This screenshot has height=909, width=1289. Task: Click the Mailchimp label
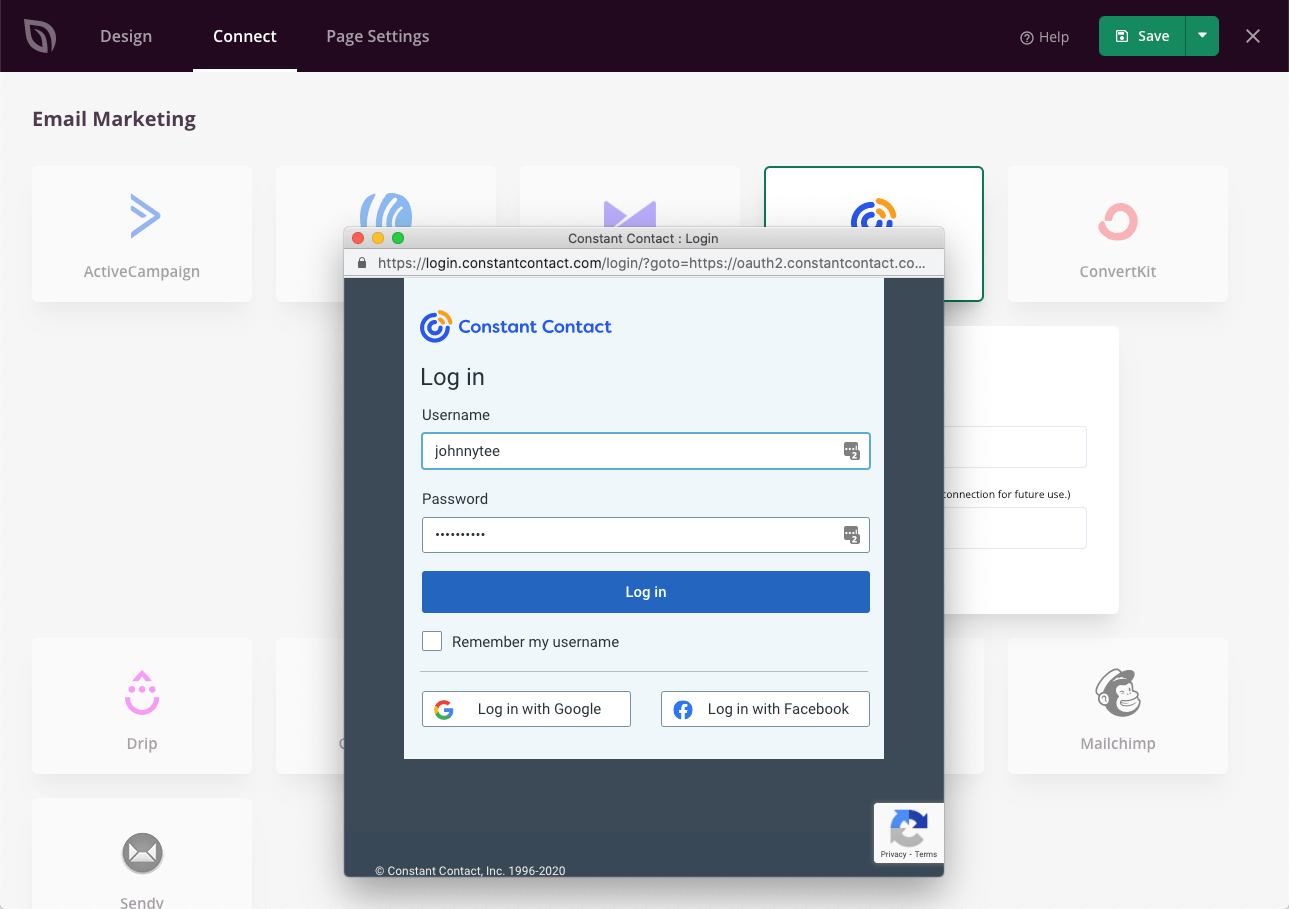point(1118,744)
